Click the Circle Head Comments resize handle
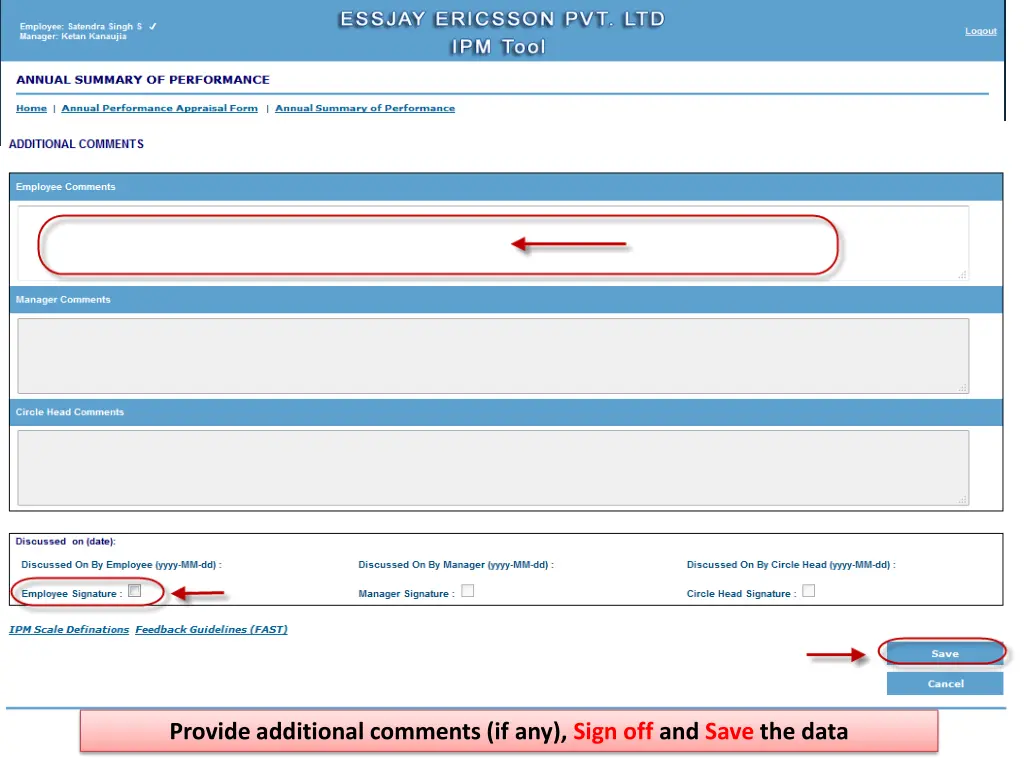Viewport: 1024px width, 768px height. pos(962,500)
